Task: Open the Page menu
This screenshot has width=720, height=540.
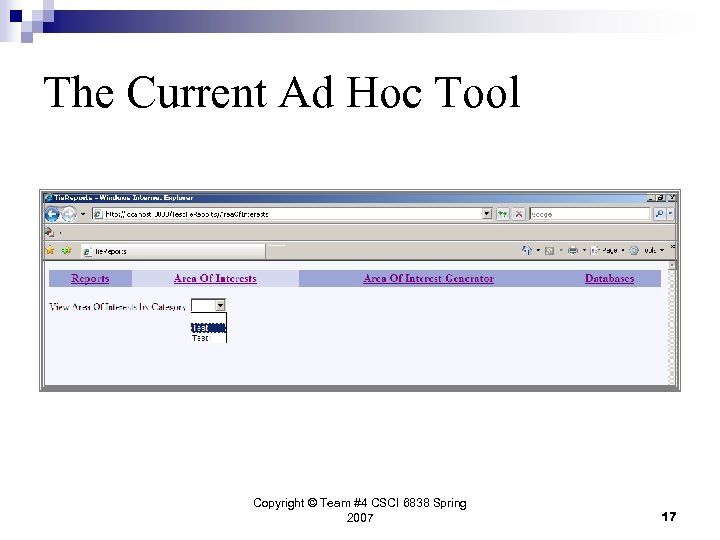Action: pos(607,250)
